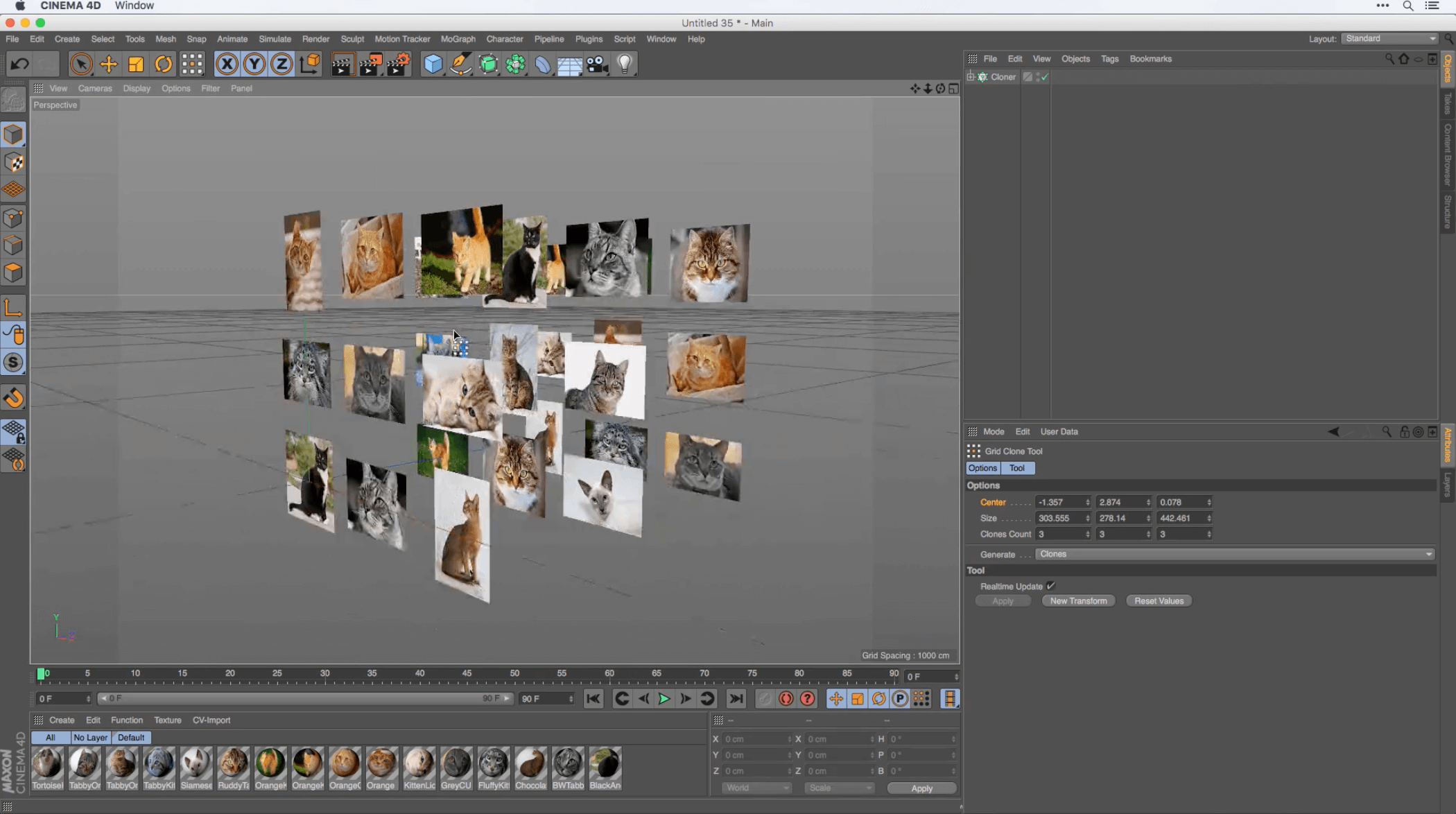The height and width of the screenshot is (814, 1456).
Task: Open the MoGraph menu
Action: [458, 39]
